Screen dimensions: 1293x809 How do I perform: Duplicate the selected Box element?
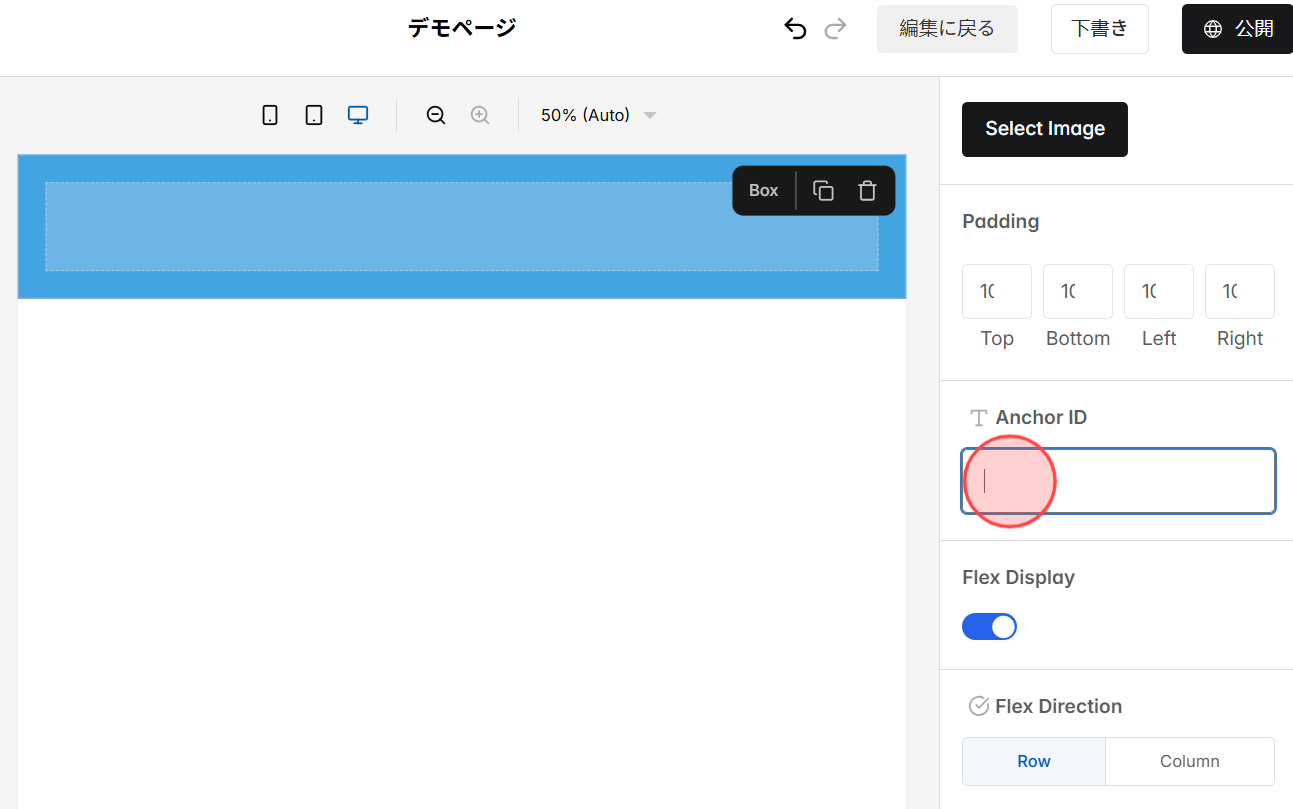pos(822,190)
